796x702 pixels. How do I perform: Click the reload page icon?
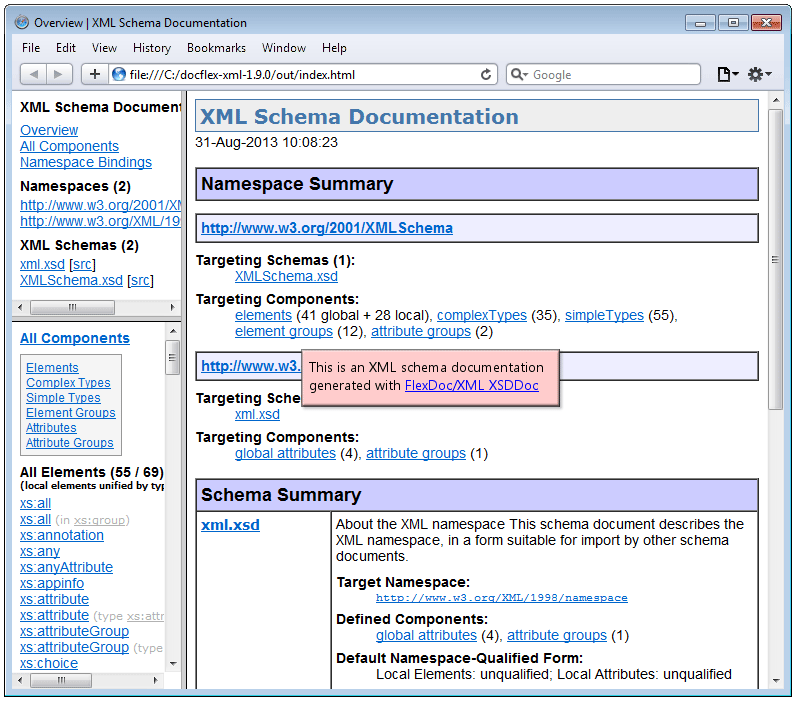point(487,74)
